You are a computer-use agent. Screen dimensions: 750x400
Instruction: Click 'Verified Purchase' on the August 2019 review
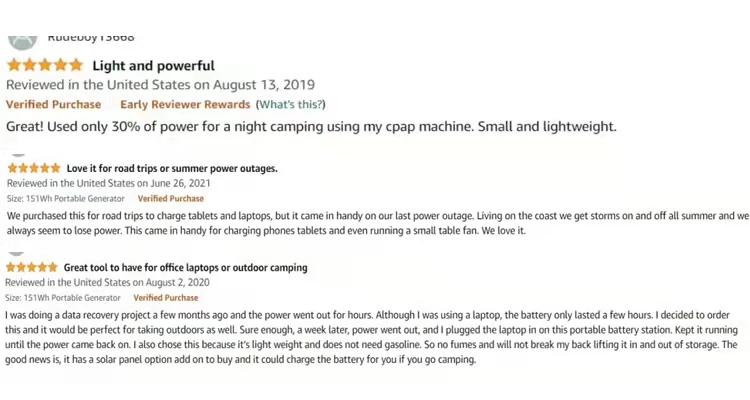tap(54, 104)
